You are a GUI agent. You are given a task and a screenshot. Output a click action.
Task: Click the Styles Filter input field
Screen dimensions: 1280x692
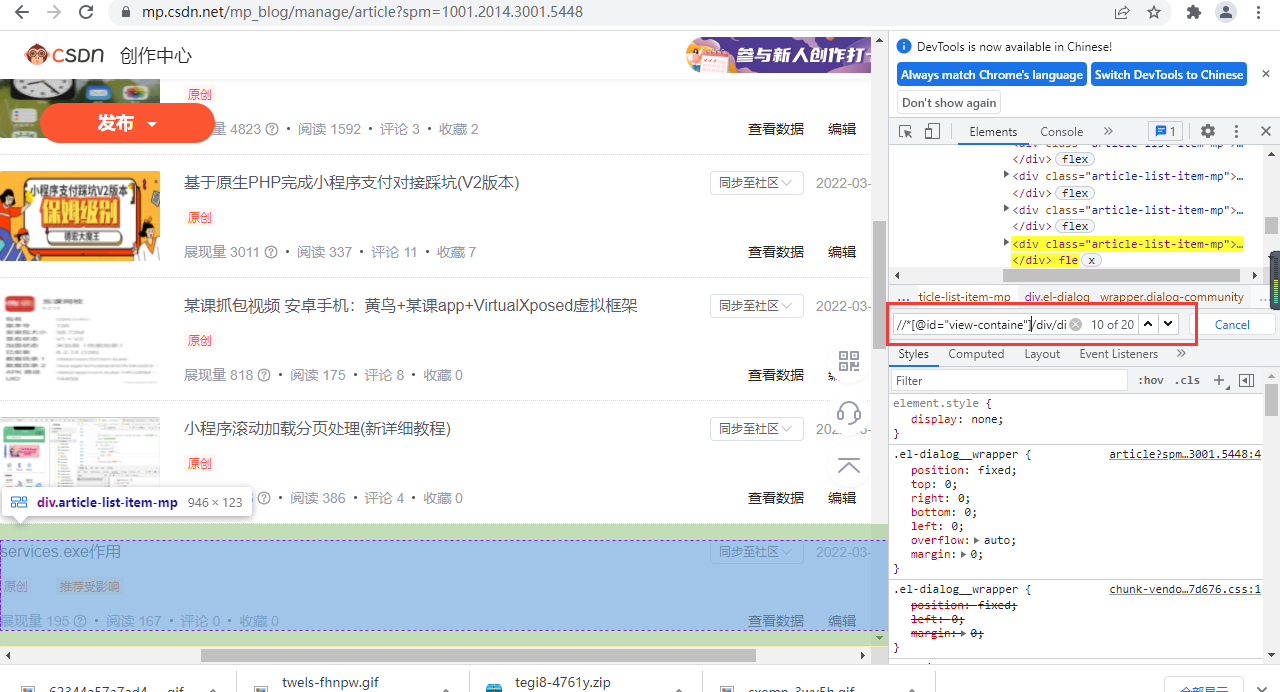[x=1010, y=380]
